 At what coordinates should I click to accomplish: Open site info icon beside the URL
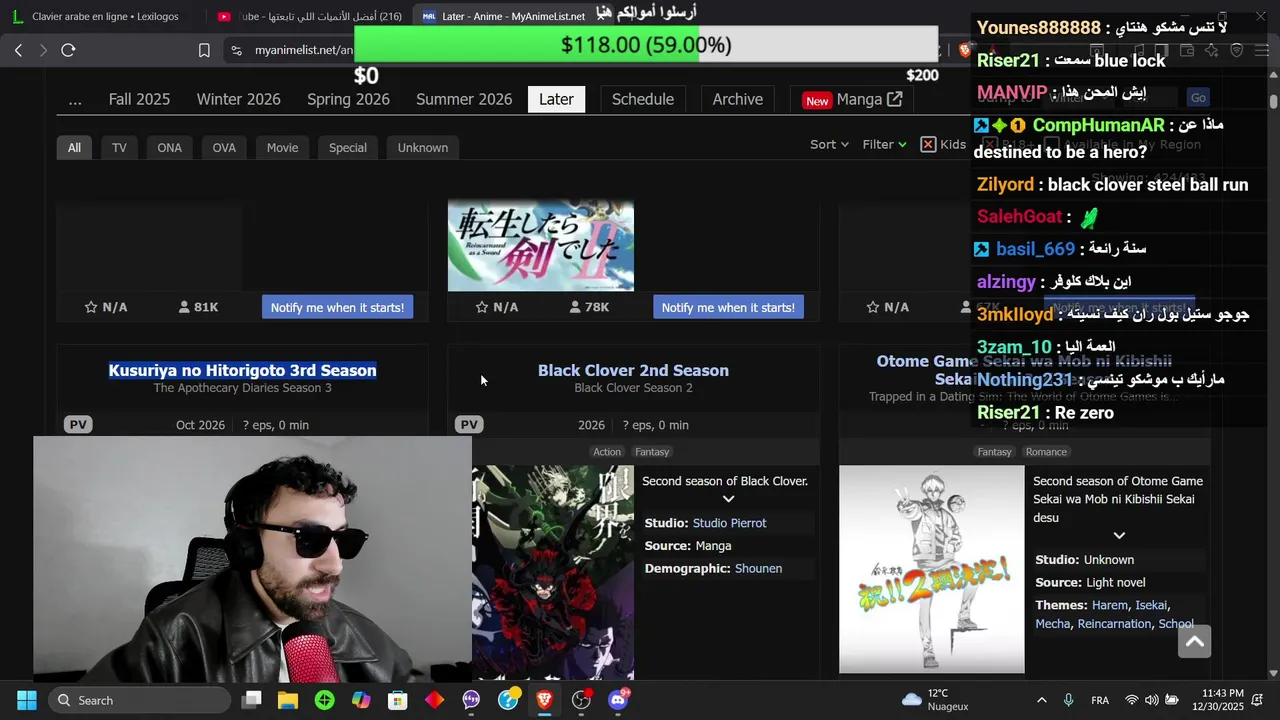coord(236,50)
